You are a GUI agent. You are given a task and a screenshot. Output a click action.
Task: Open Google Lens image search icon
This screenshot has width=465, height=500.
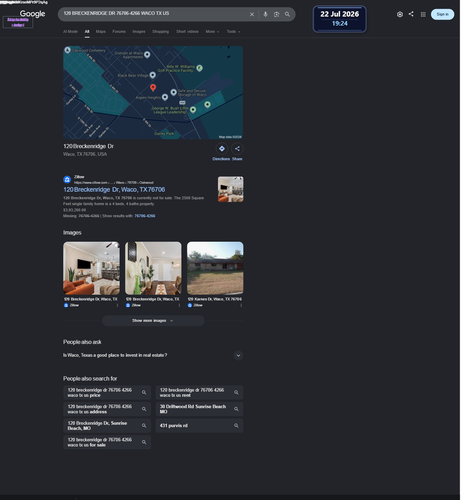[276, 14]
